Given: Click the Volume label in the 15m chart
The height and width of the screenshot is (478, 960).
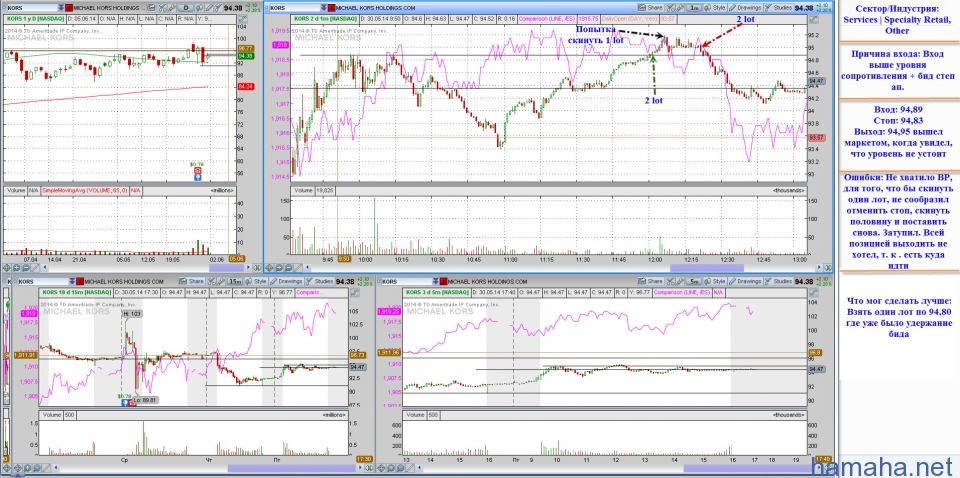Looking at the screenshot, I should pyautogui.click(x=51, y=414).
